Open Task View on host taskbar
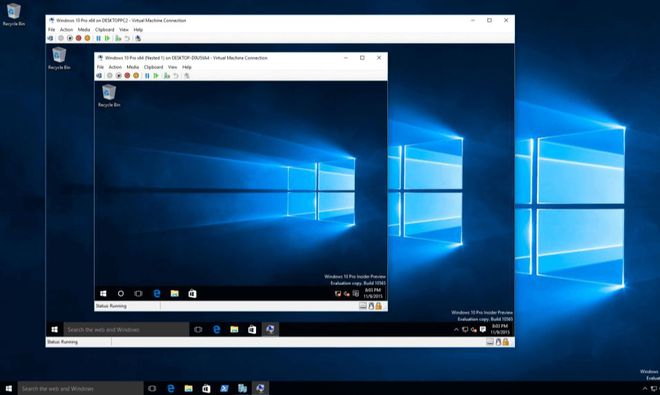 coord(152,388)
